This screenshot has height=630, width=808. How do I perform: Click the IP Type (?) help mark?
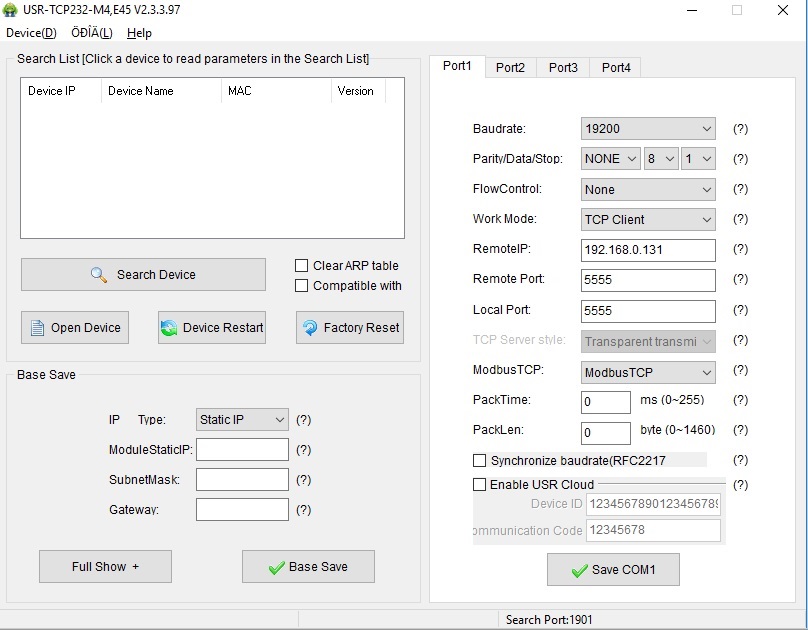coord(304,420)
